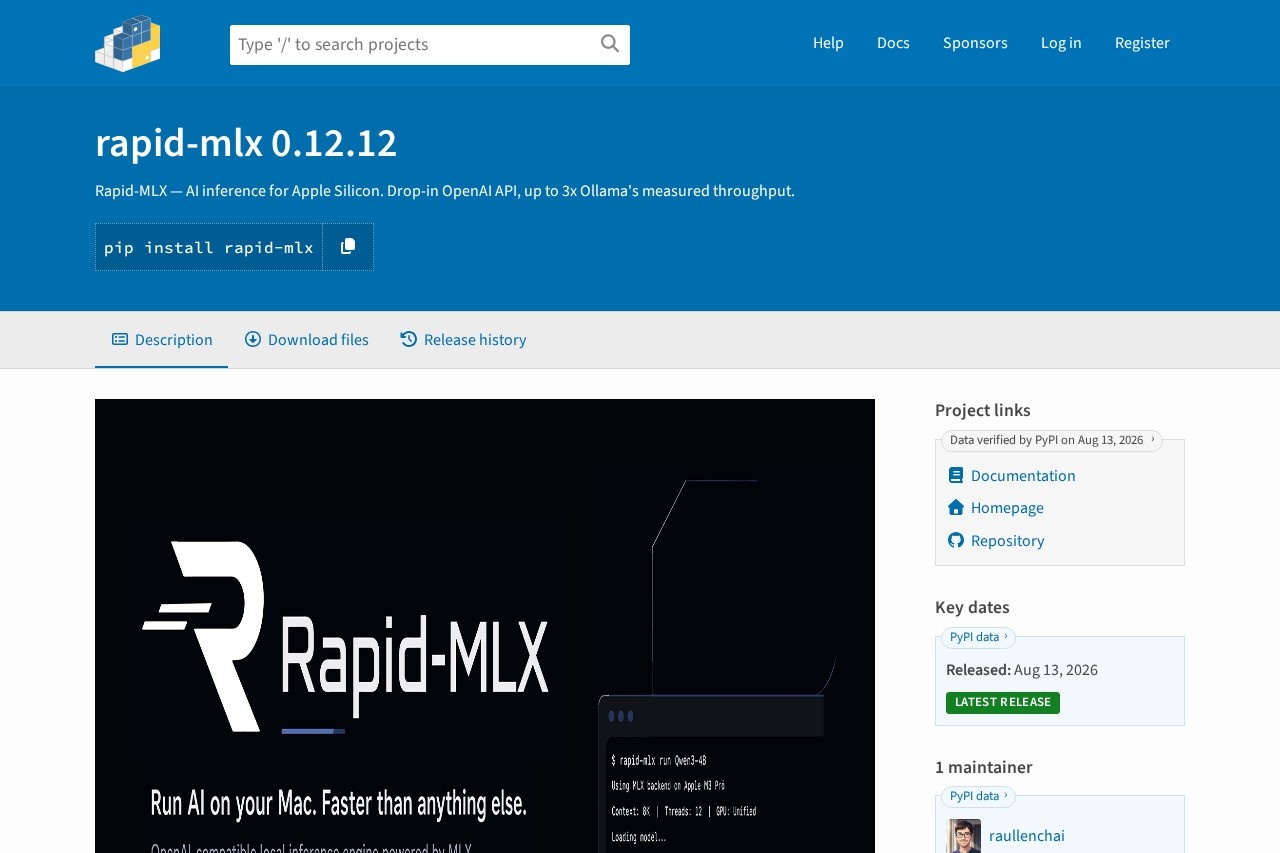Open the Help menu item
The width and height of the screenshot is (1280, 853).
coord(828,43)
